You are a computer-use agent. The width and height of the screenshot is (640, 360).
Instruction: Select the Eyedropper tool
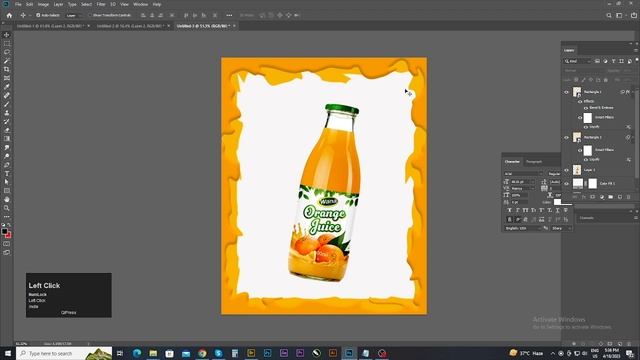[7, 87]
